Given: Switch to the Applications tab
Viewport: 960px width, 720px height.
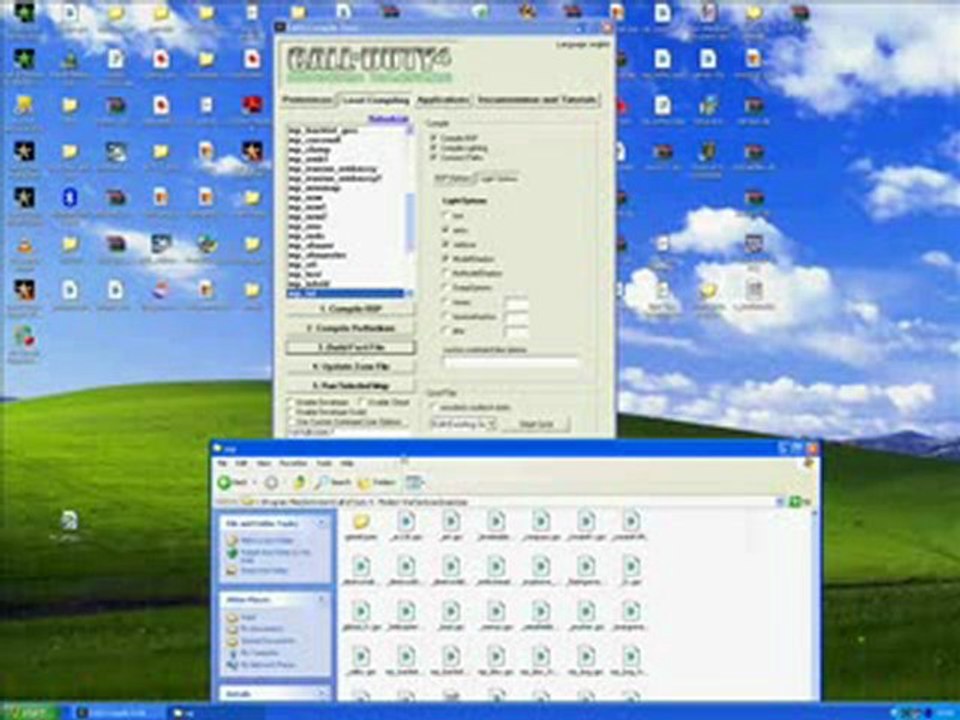Looking at the screenshot, I should [443, 100].
